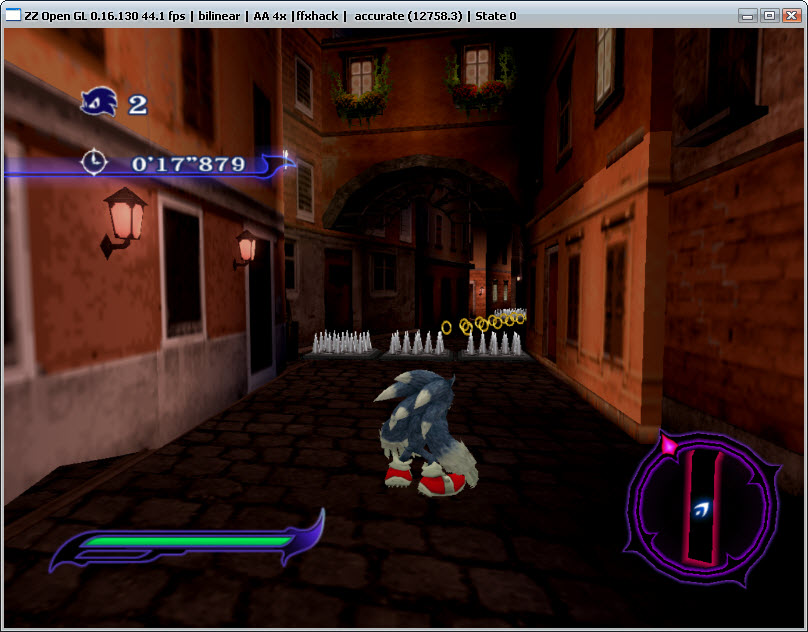Screen dimensions: 808x632
Task: Click the window icon in the title bar
Action: [x=12, y=15]
